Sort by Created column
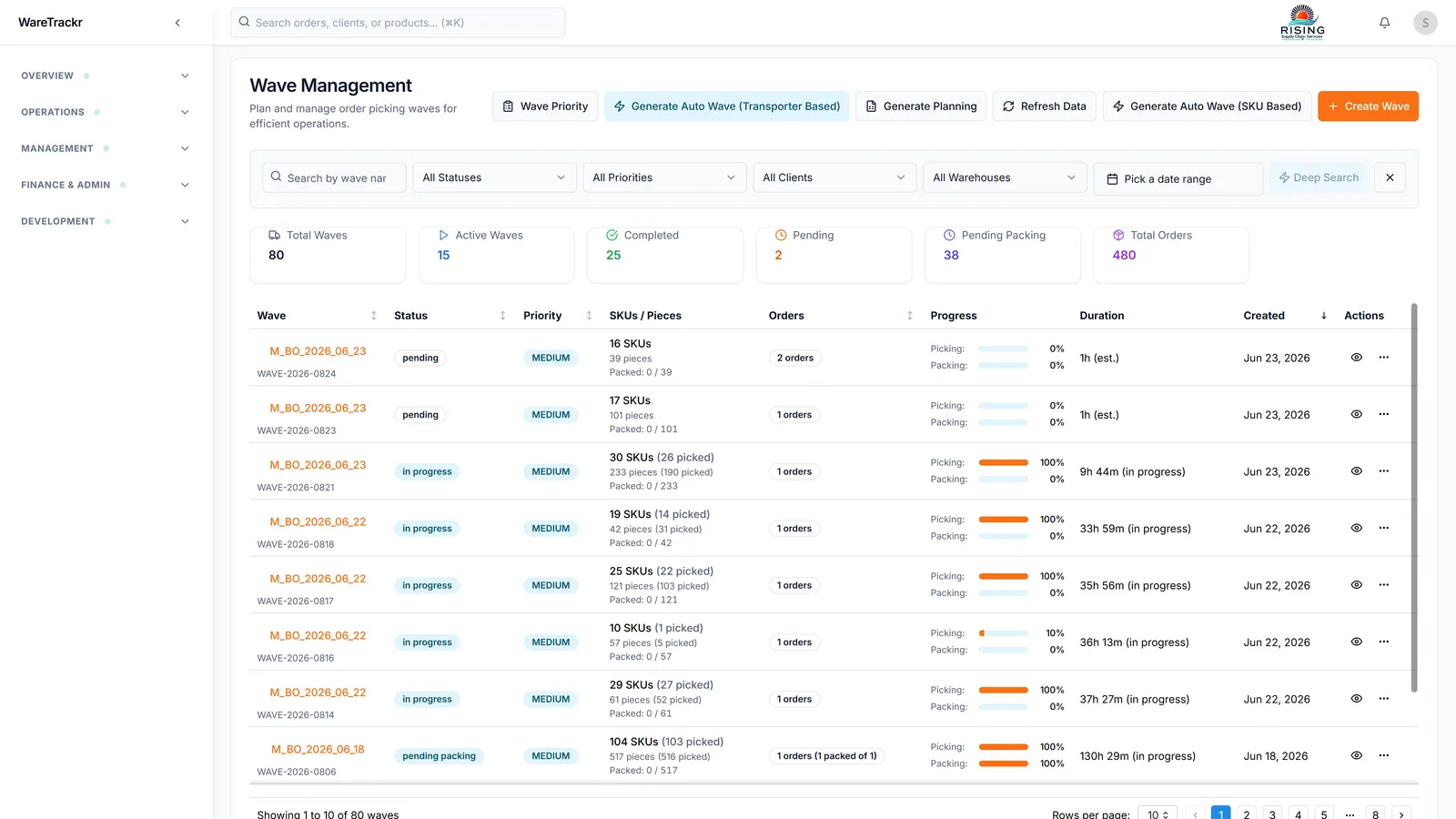Screen dimensions: 1456x819 tap(1323, 316)
